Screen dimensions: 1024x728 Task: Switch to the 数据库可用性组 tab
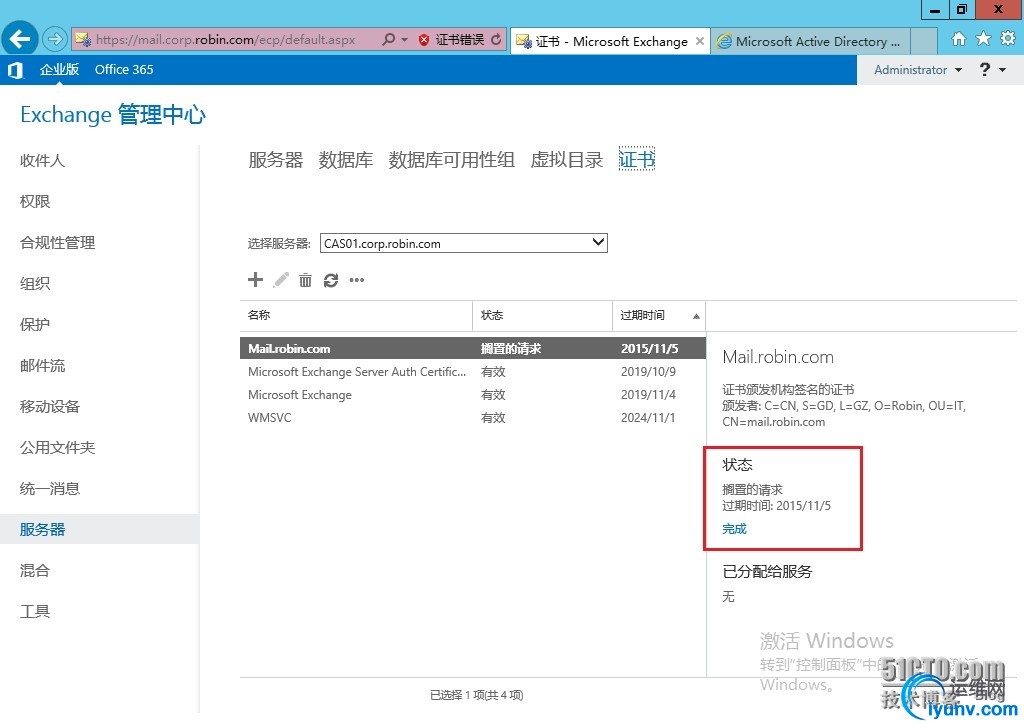(451, 159)
